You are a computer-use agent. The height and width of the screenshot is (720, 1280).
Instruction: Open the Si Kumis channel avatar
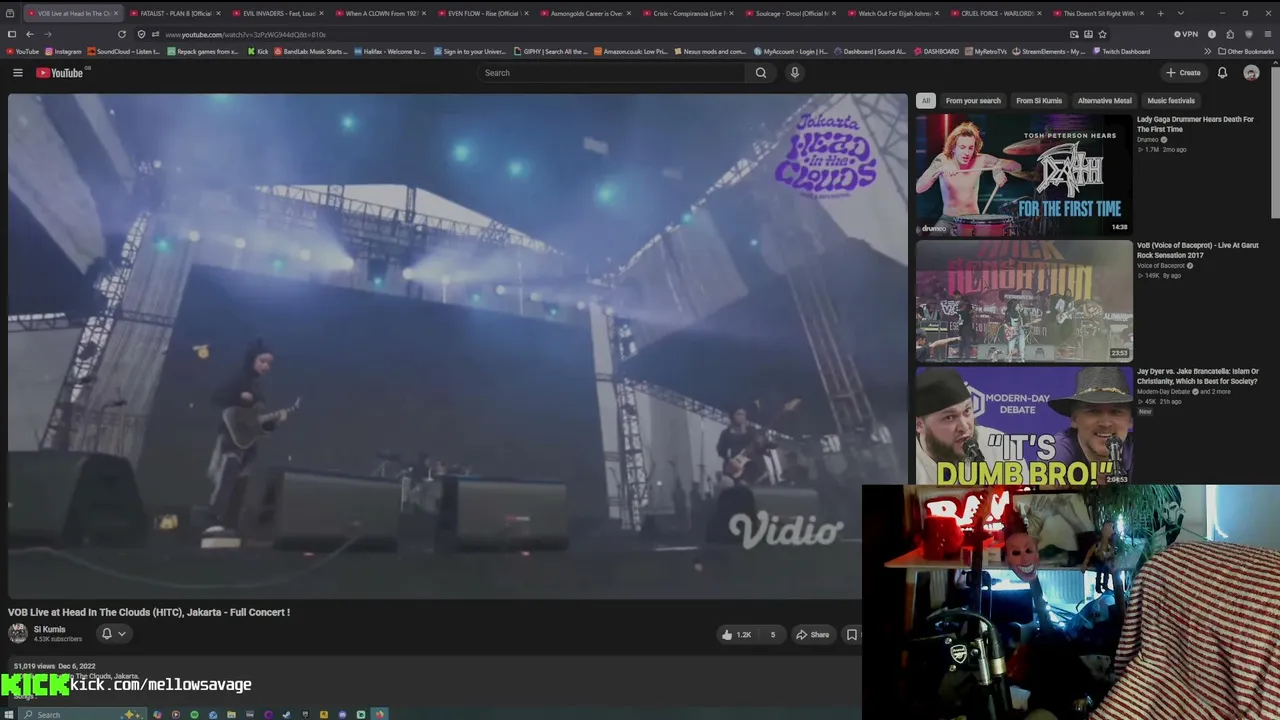(18, 633)
